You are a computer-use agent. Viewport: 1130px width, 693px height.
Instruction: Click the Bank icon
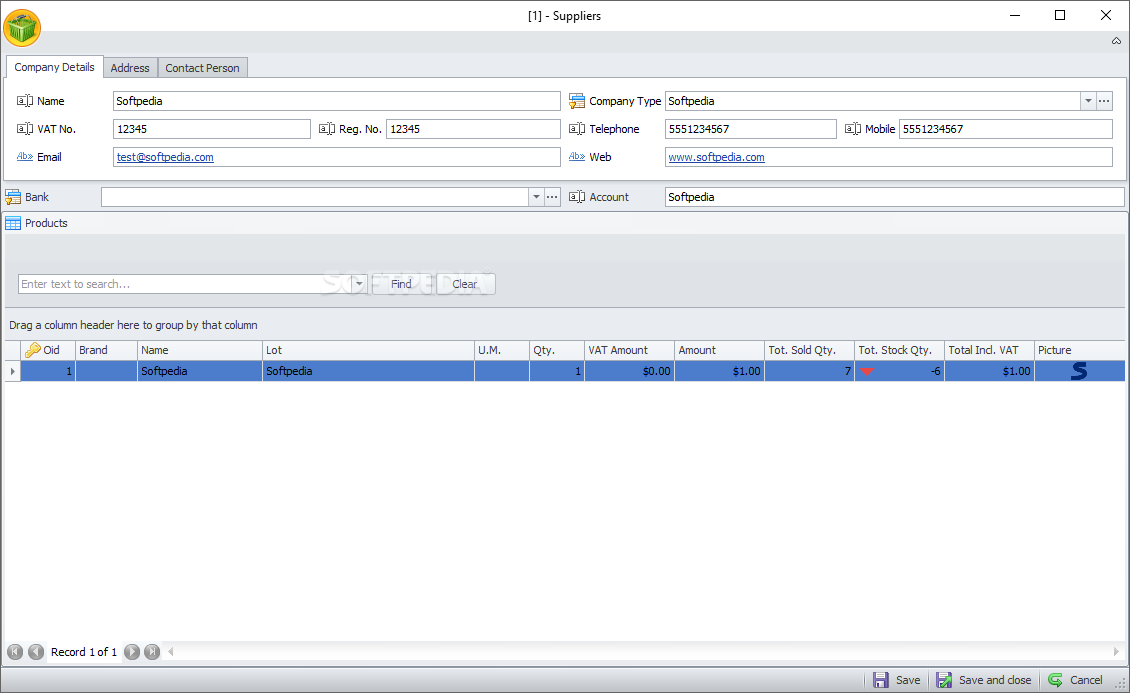(13, 197)
